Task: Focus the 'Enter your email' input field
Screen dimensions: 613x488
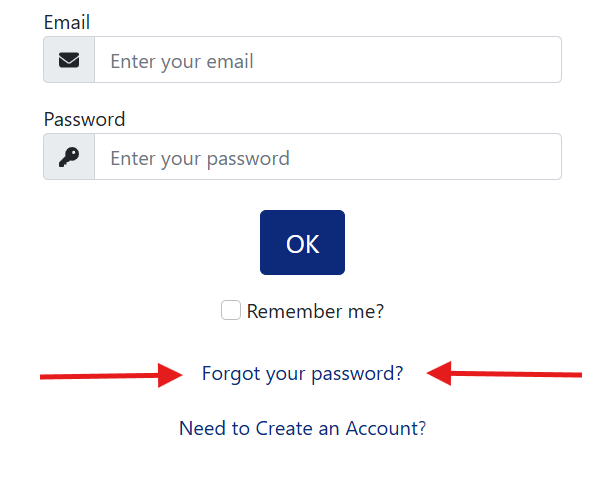Action: pos(327,60)
